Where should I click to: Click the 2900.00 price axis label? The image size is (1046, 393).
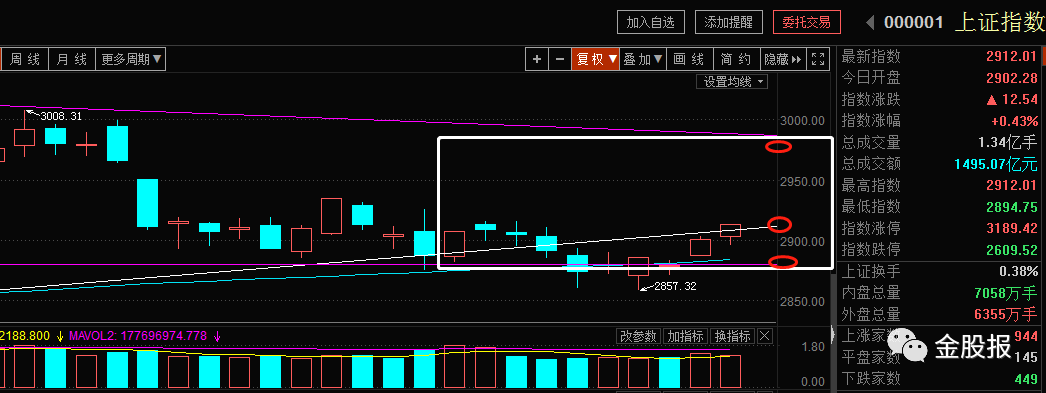coord(802,242)
